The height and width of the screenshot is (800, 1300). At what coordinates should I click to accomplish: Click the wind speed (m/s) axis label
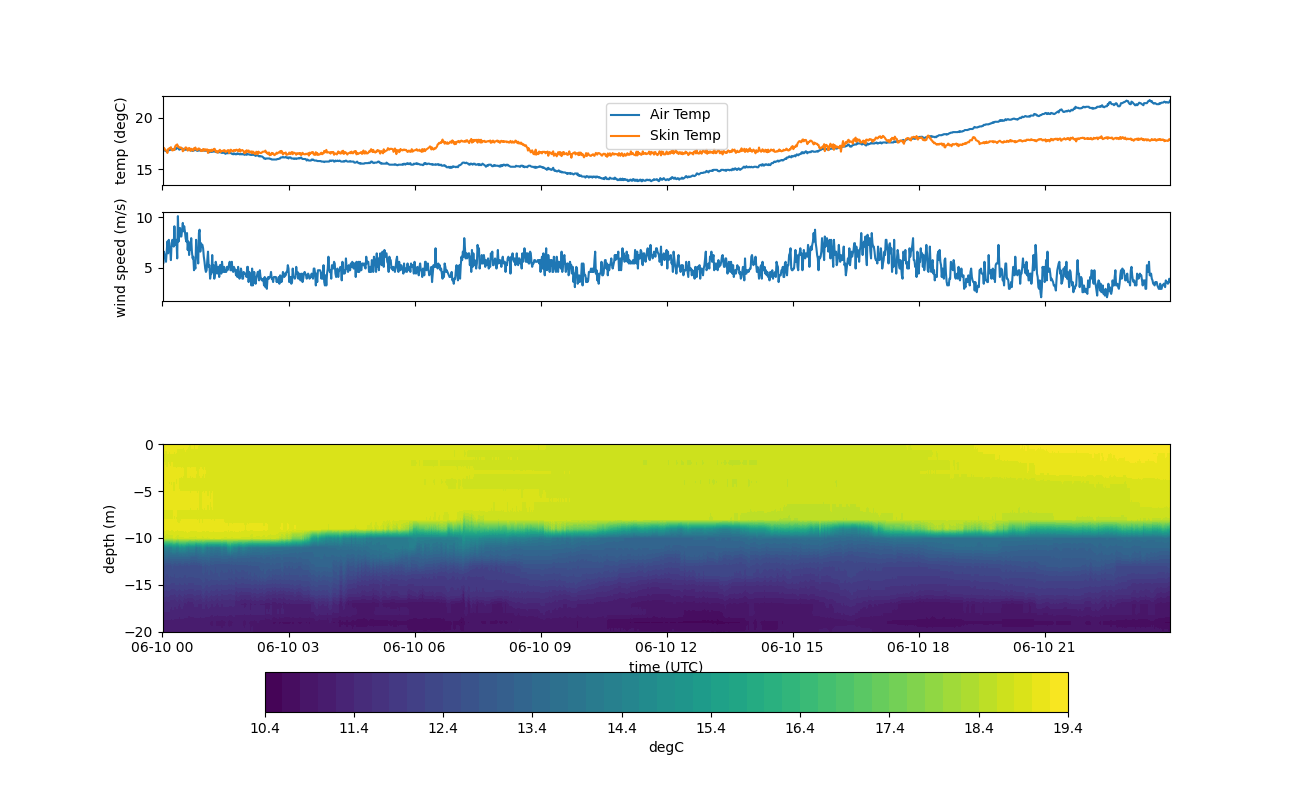point(121,257)
